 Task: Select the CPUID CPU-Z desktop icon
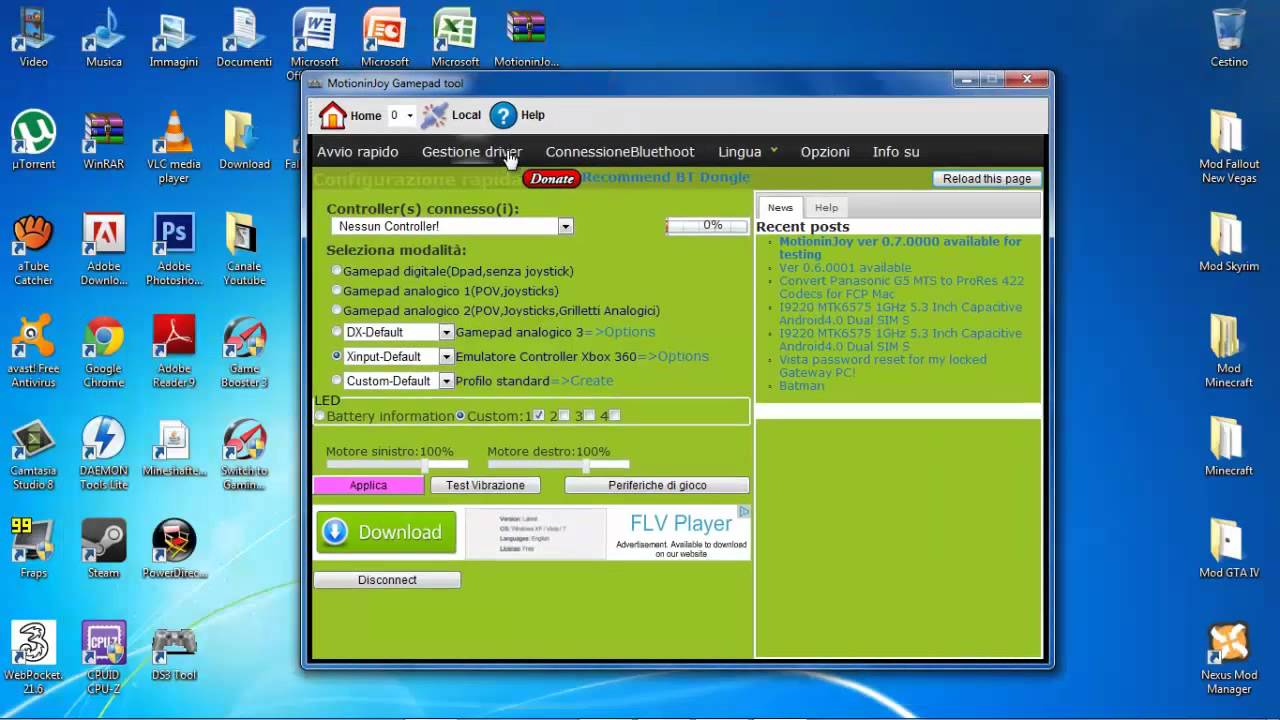pos(104,657)
